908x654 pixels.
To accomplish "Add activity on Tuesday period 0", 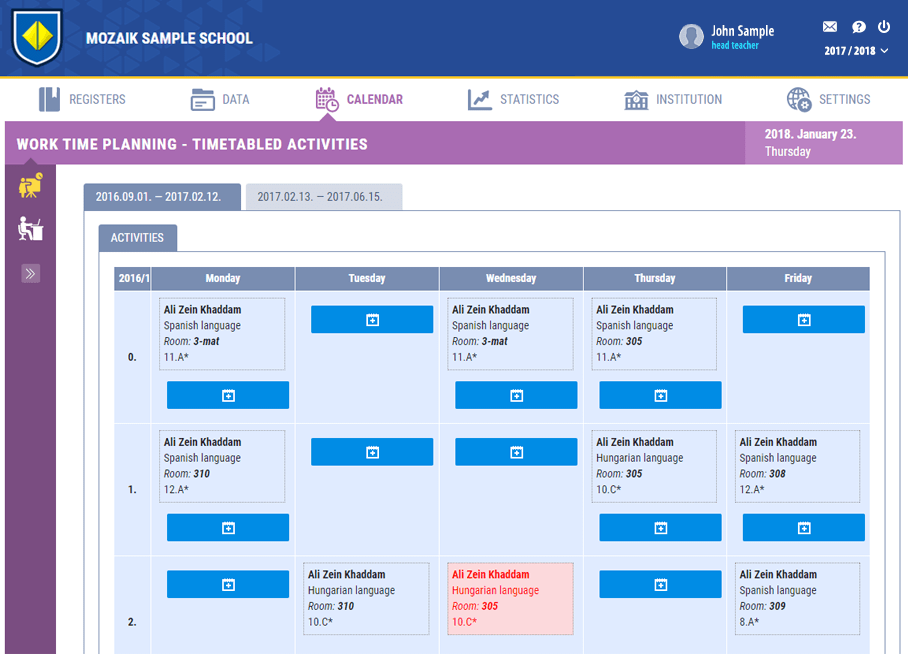I will click(372, 320).
